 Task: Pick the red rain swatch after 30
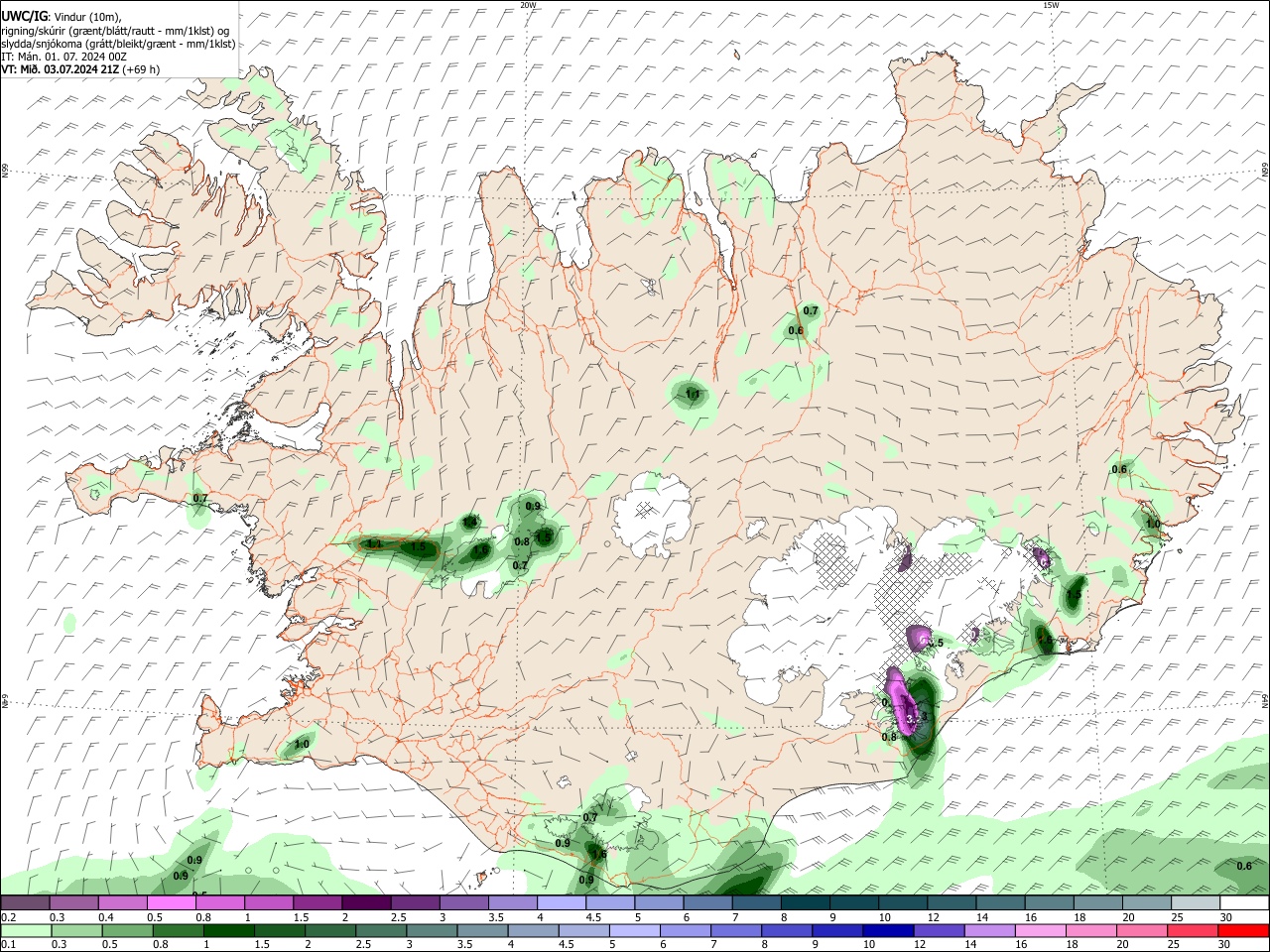pos(1241,930)
